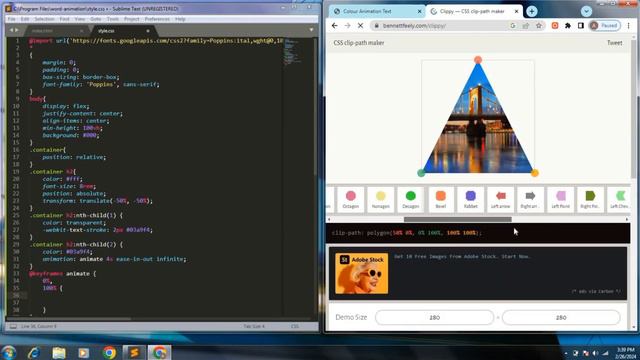Open the File menu in Sublime Text
The height and width of the screenshot is (360, 640).
(11, 19)
